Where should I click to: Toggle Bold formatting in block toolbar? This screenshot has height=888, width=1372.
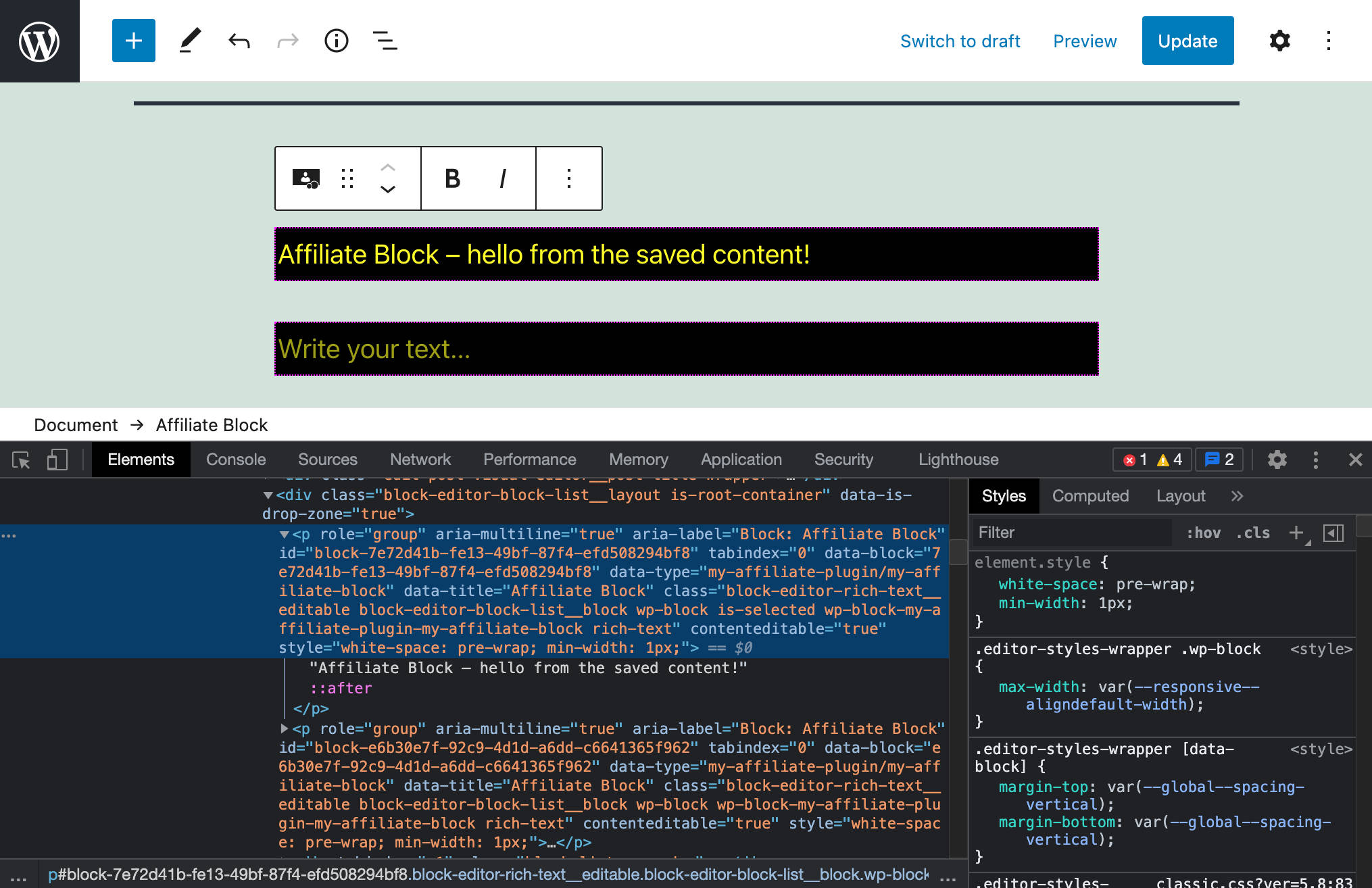pos(452,178)
